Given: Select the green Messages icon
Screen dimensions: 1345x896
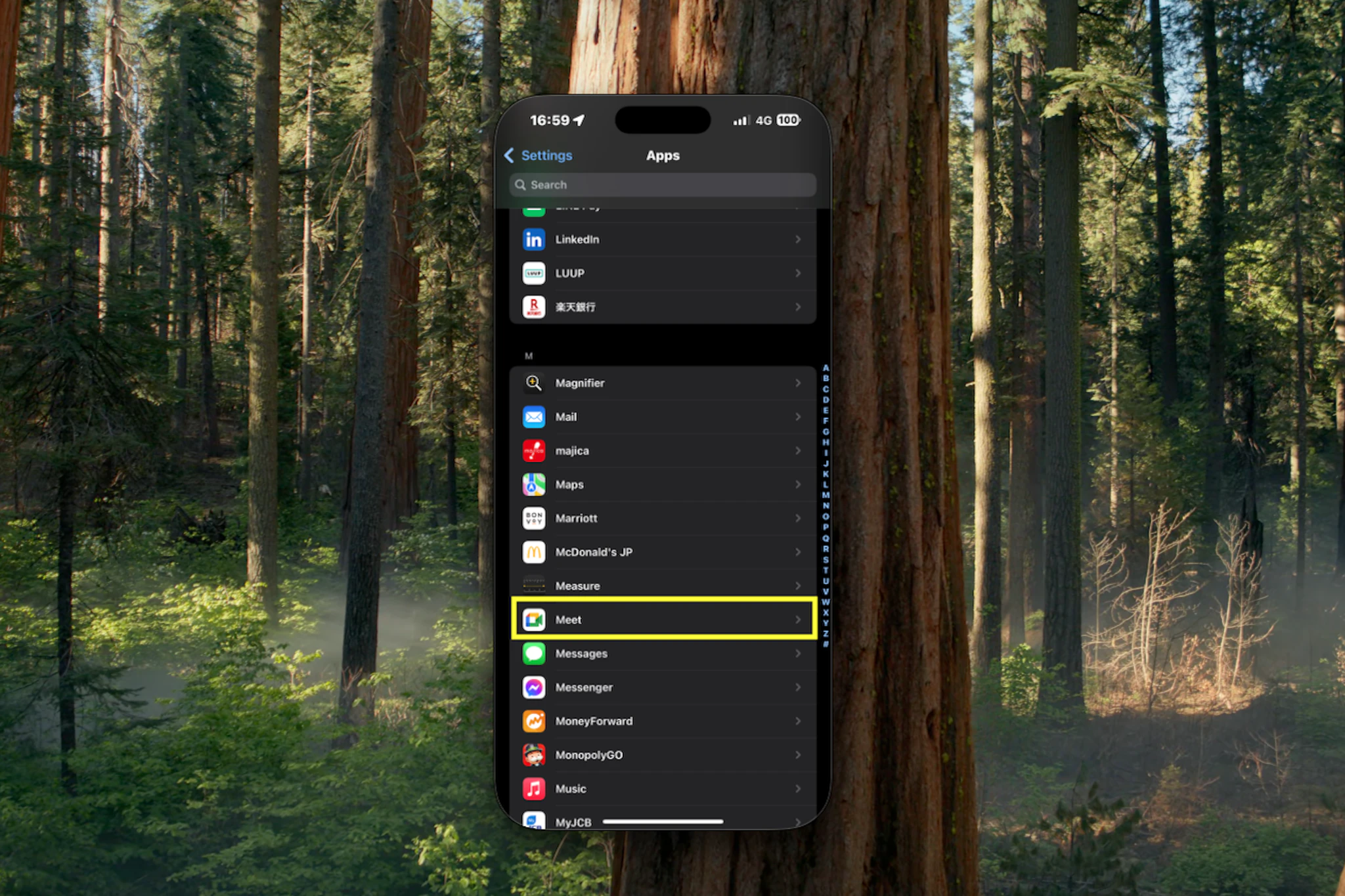Looking at the screenshot, I should [533, 654].
